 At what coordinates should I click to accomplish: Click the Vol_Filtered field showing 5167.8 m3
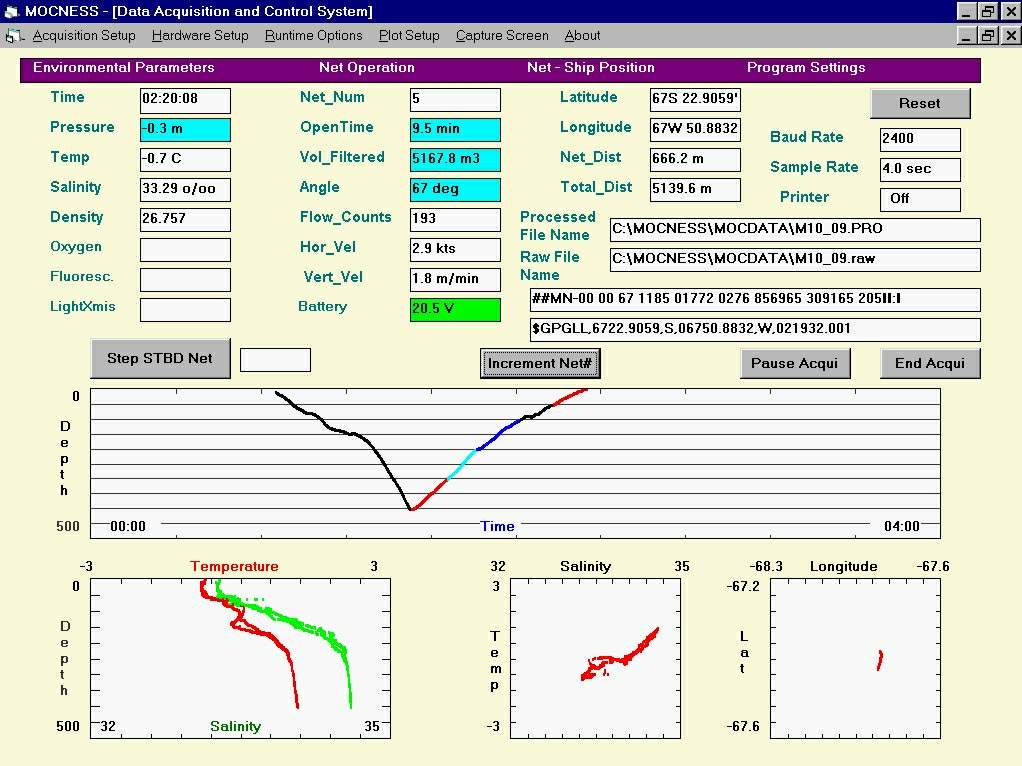[x=456, y=160]
